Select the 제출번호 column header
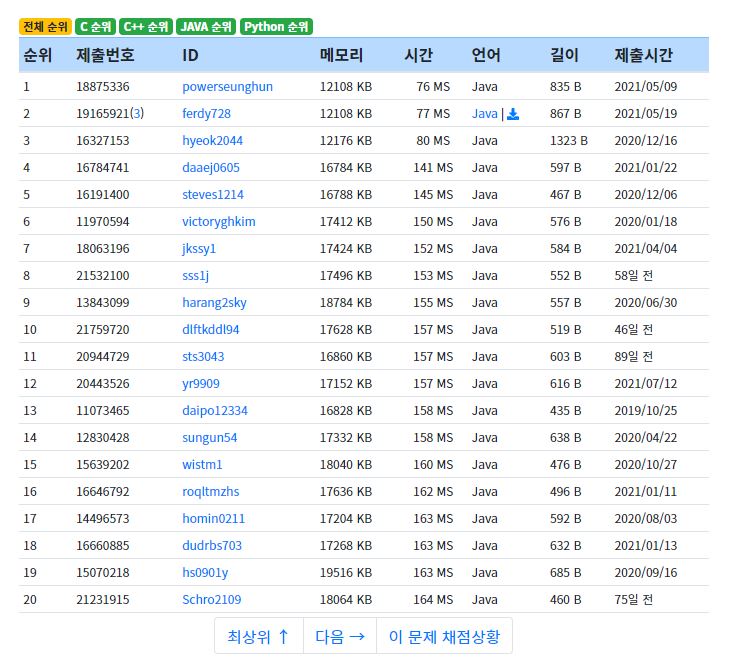The image size is (743, 666). (105, 55)
